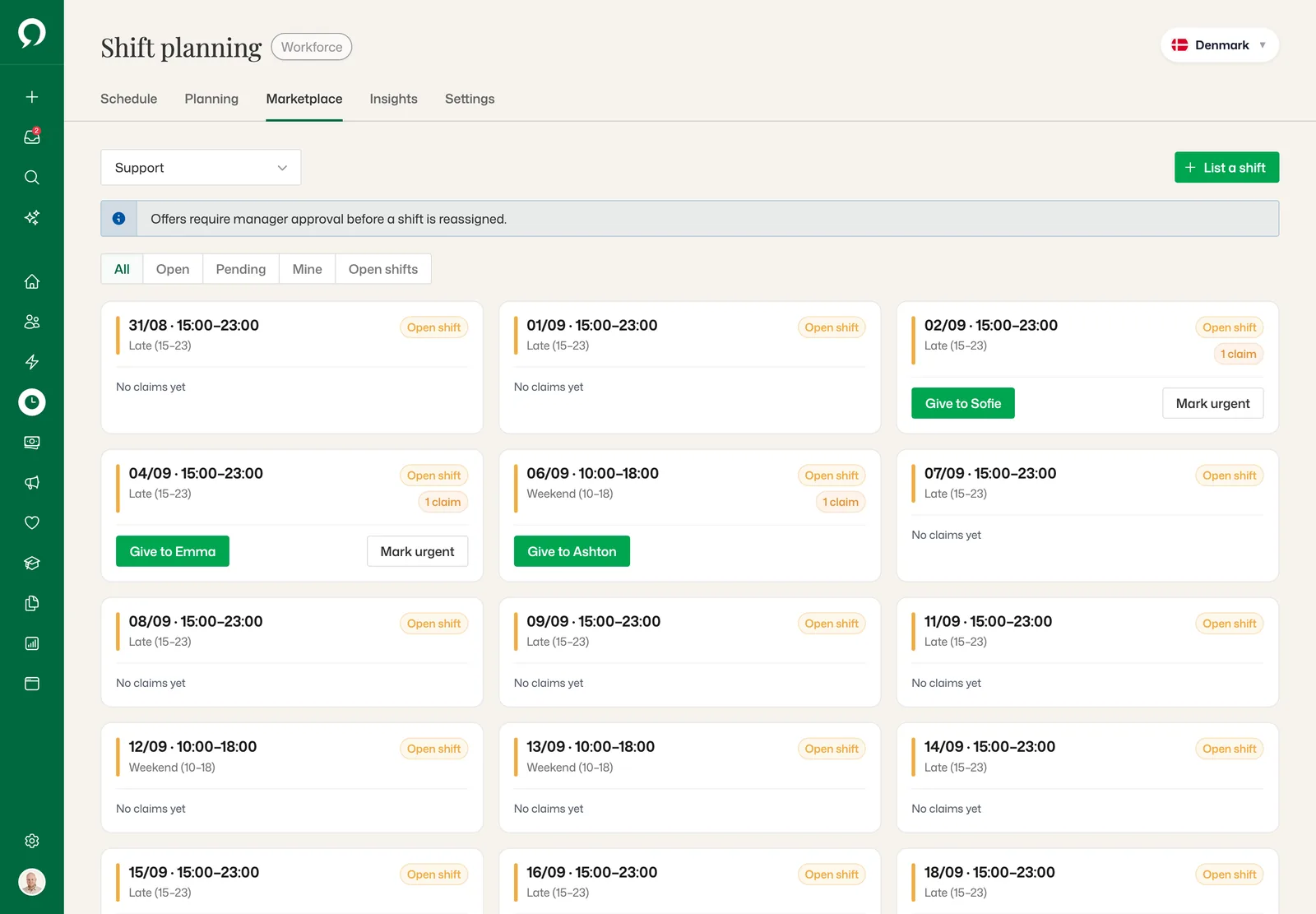Click the 31/08 · 15:00–23:00 shift title
Image resolution: width=1316 pixels, height=914 pixels.
[x=194, y=325]
